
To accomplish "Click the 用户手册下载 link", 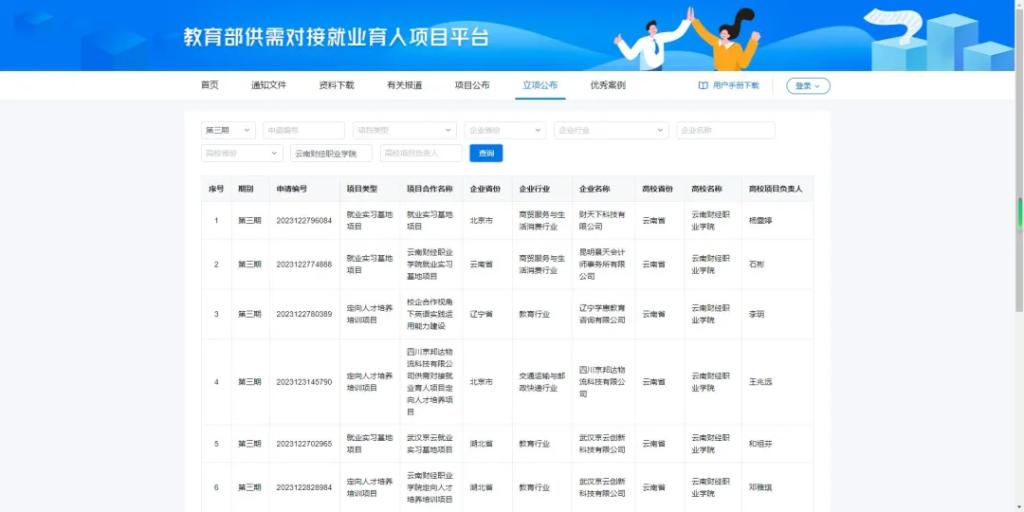I will point(735,86).
